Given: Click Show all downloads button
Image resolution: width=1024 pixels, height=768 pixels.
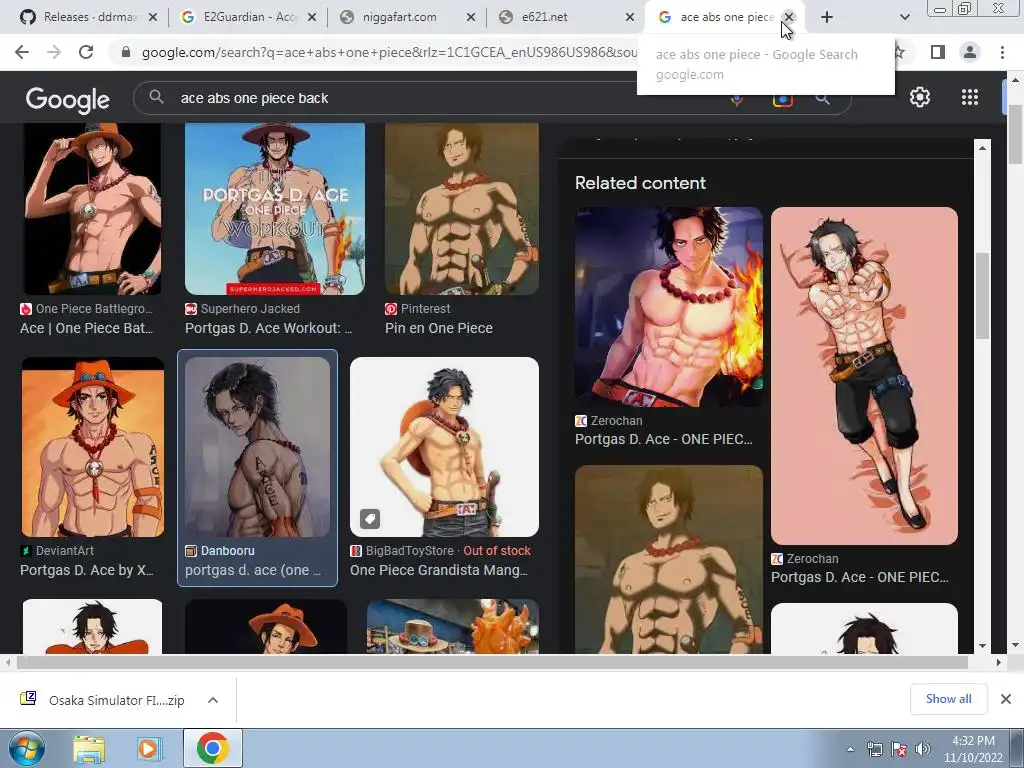Looking at the screenshot, I should click(948, 699).
